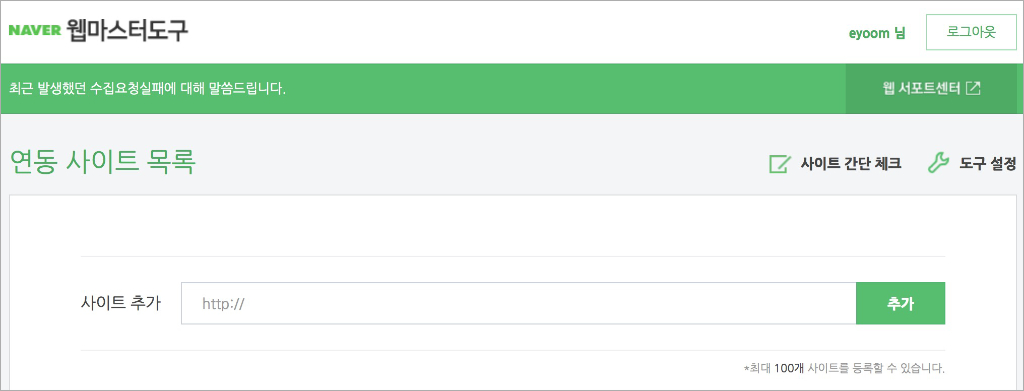Click the white site list panel area
This screenshot has height=391, width=1024.
coord(513,225)
